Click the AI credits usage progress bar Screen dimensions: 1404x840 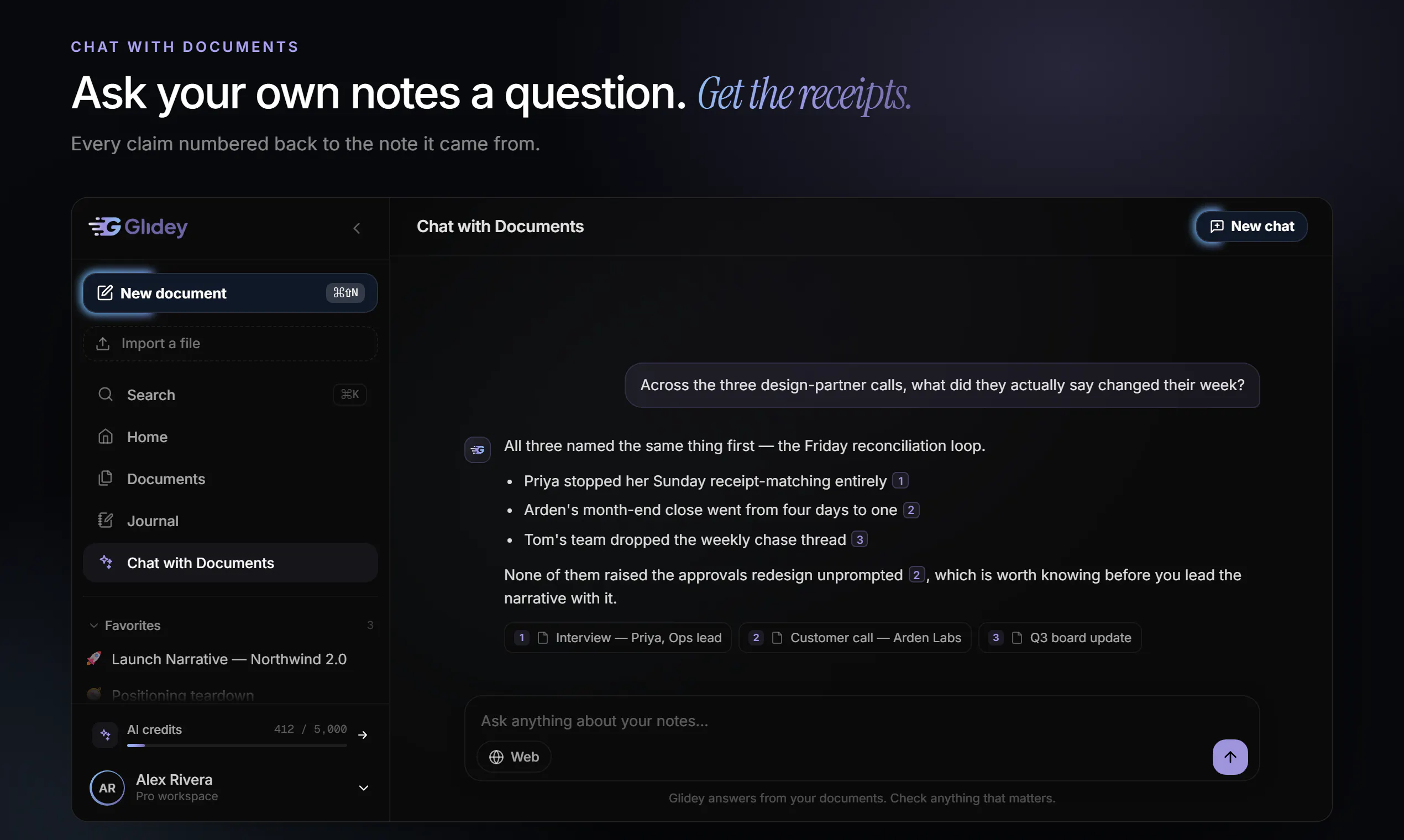point(237,746)
